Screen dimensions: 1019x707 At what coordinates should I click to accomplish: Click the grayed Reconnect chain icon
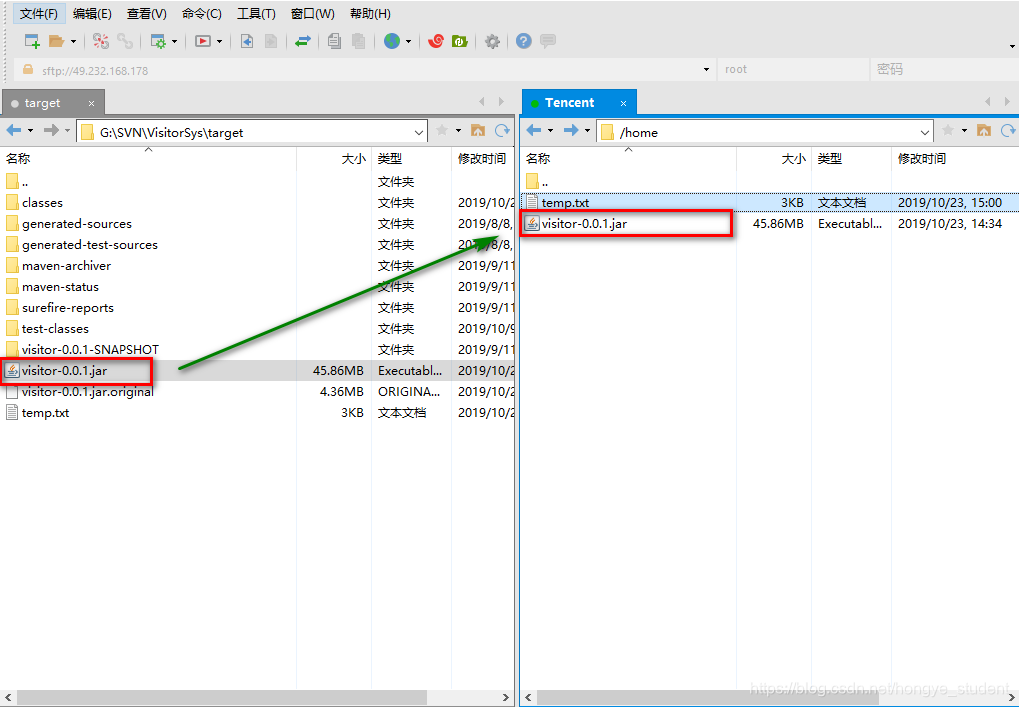click(x=125, y=42)
